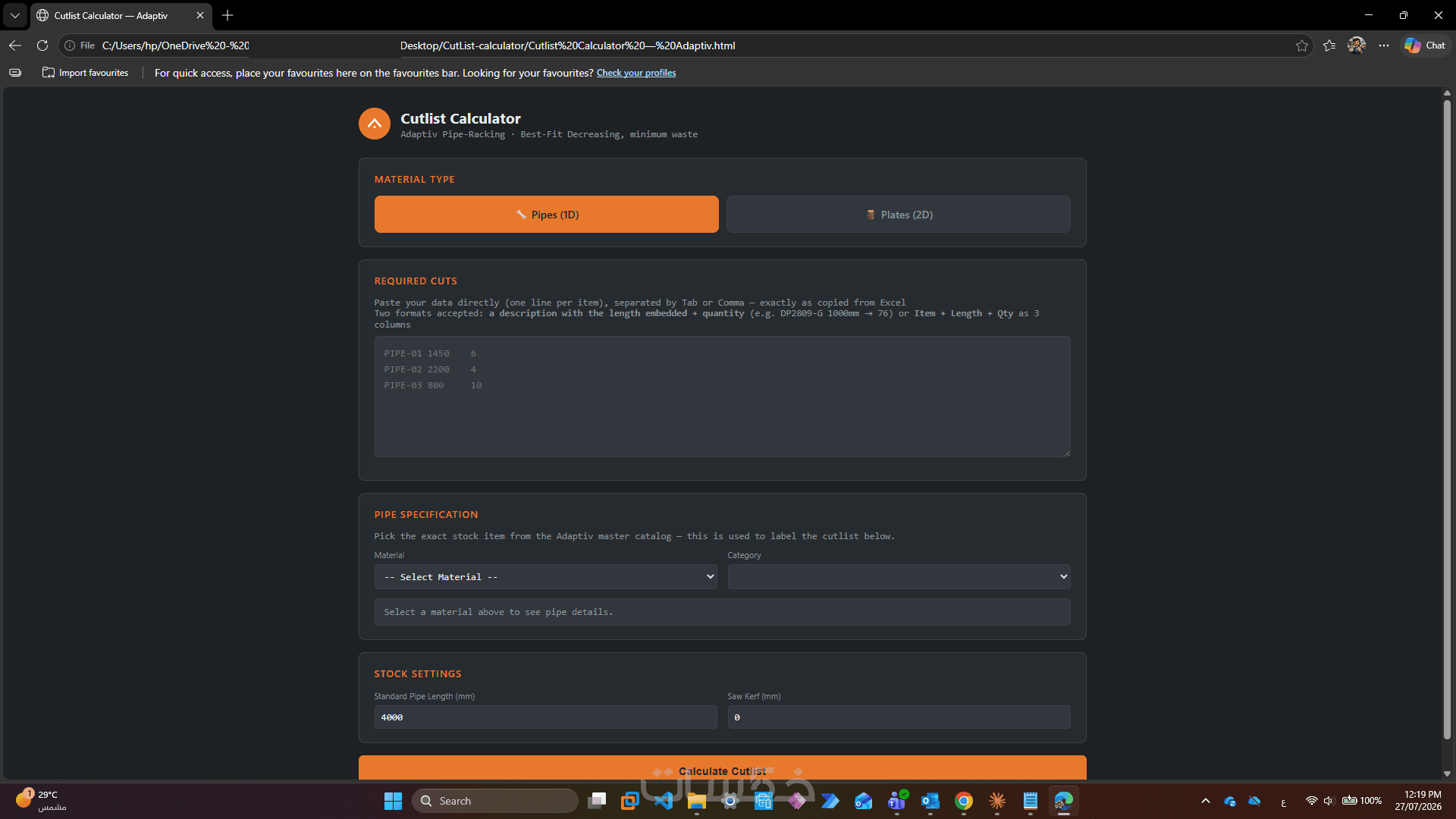Open the Category dropdown

pyautogui.click(x=899, y=577)
